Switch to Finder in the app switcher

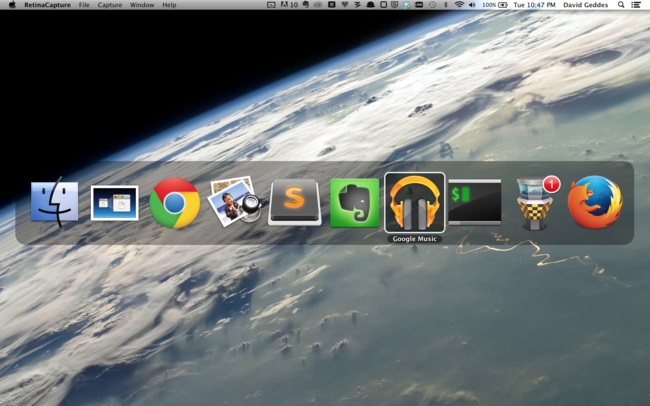point(54,203)
